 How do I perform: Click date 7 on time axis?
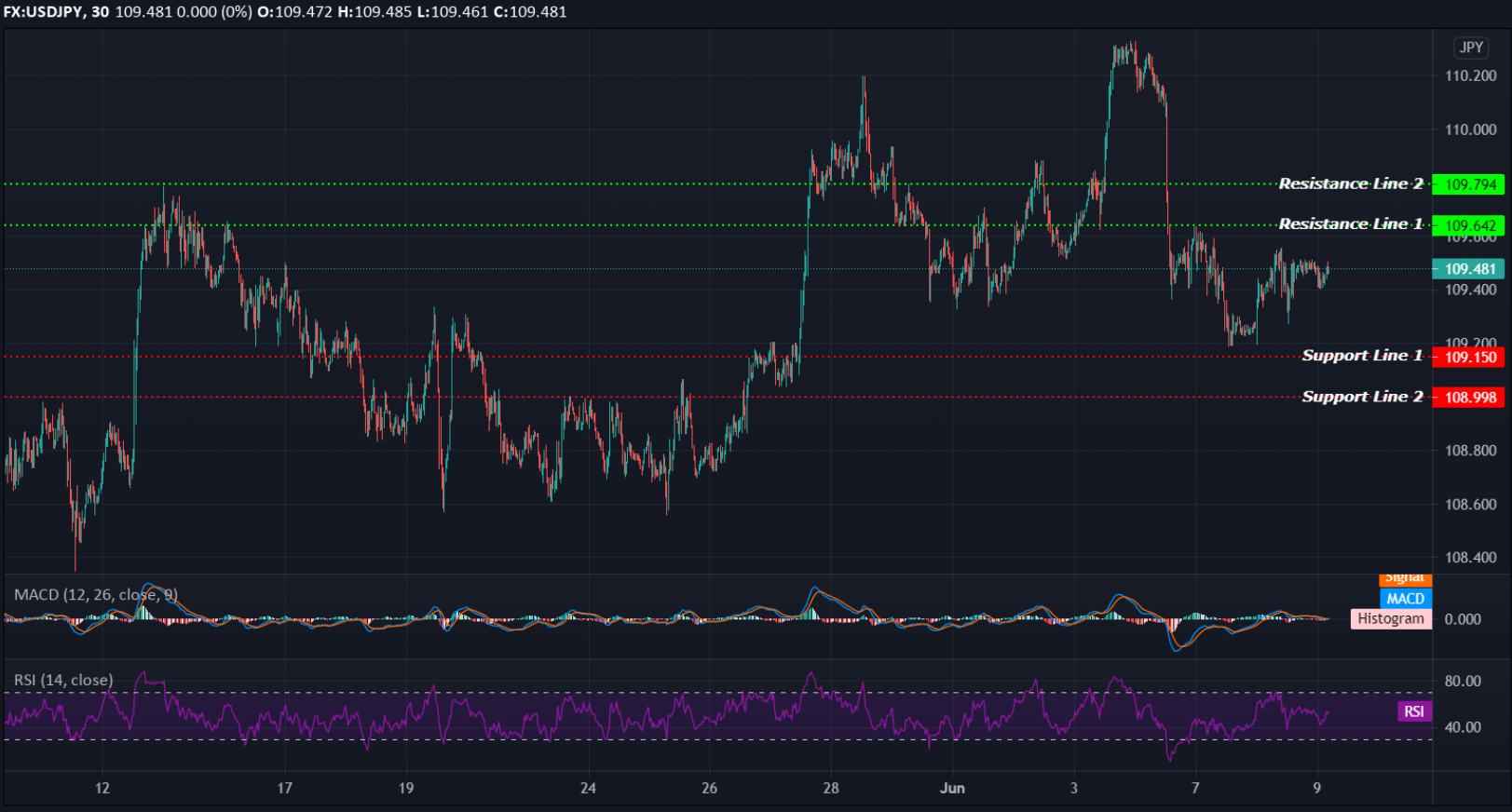[x=1195, y=788]
